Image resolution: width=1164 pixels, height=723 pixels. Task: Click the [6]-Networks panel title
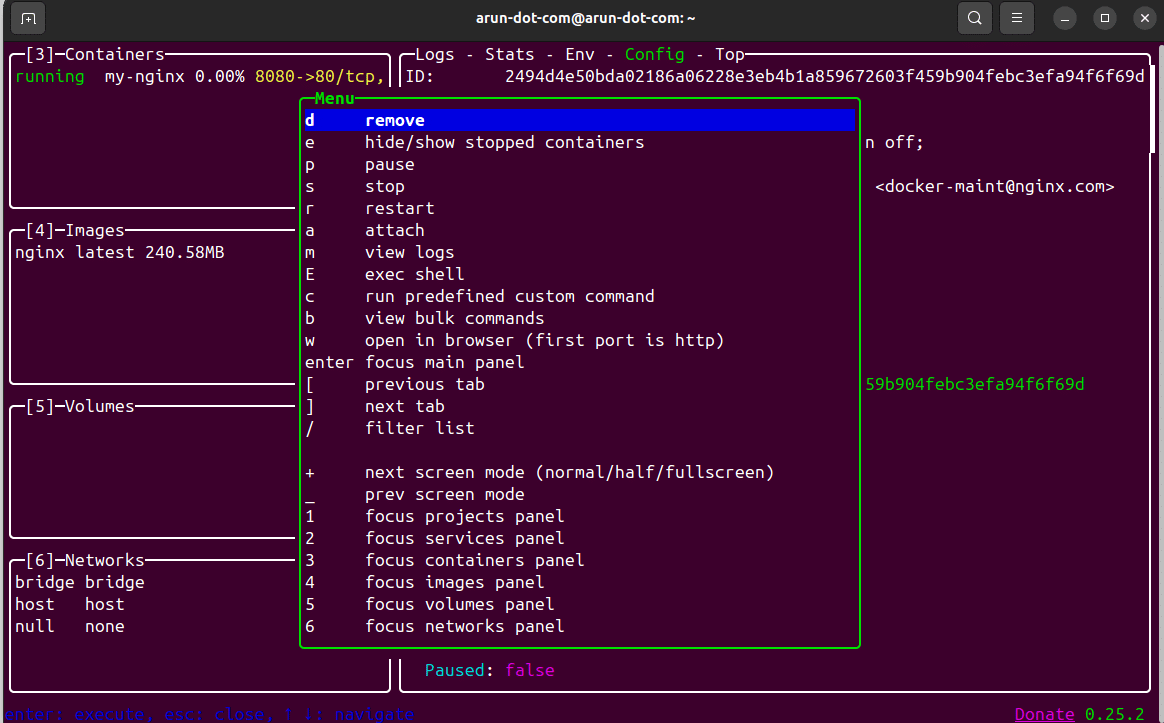coord(85,560)
